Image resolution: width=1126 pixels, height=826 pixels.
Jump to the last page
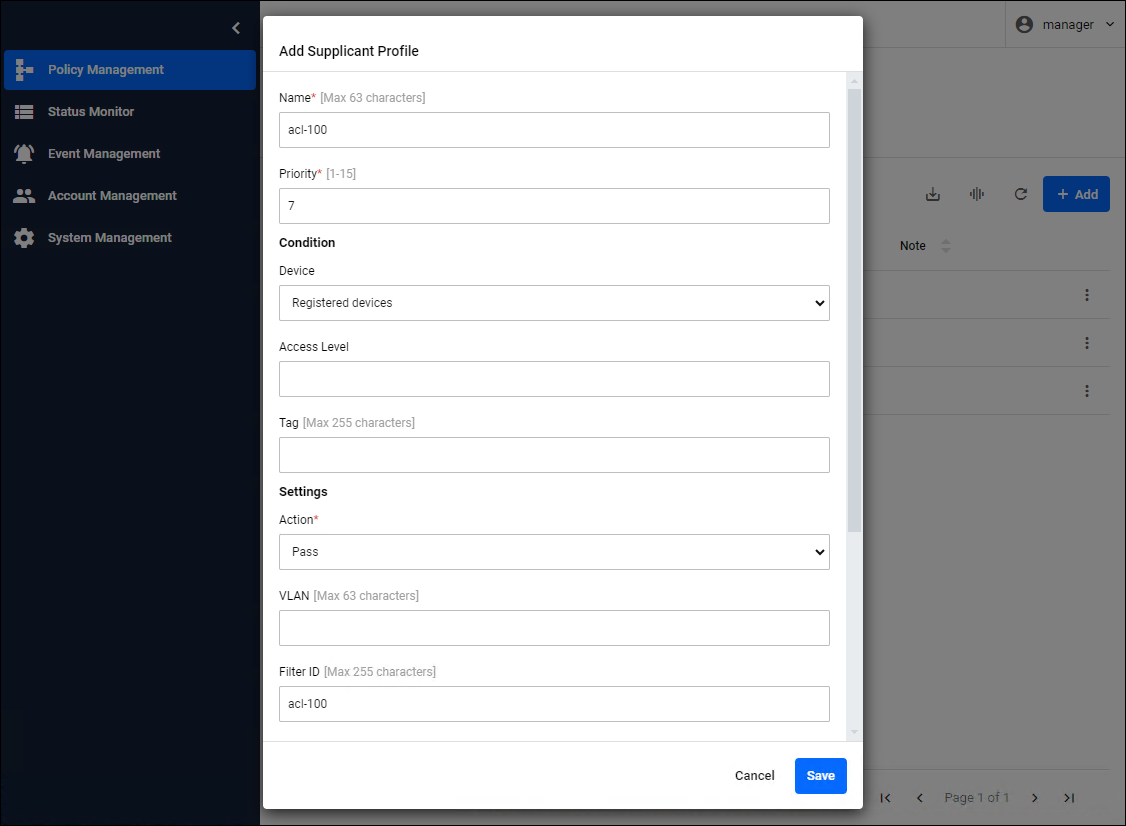point(1069,797)
